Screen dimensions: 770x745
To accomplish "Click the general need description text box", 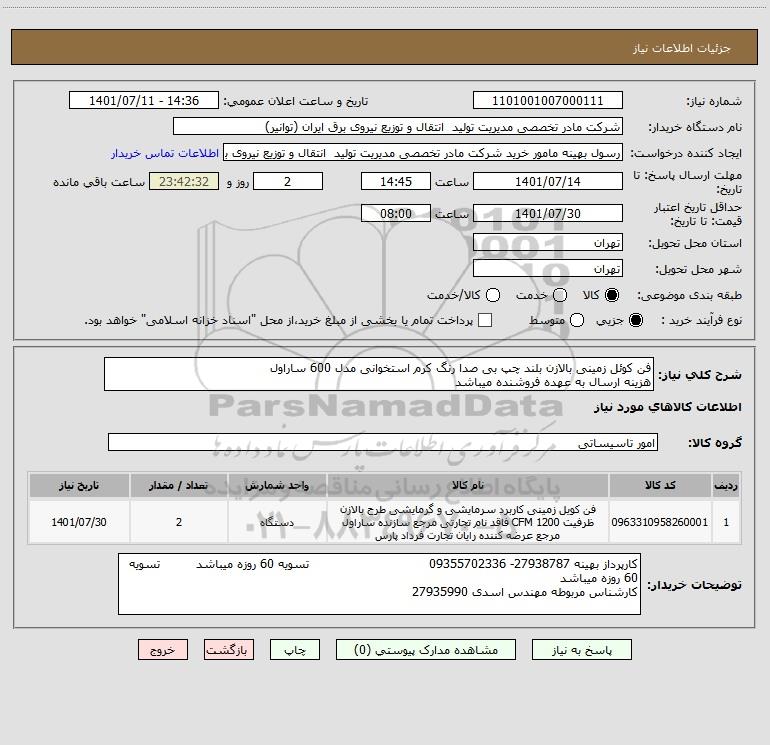I will click(x=379, y=374).
